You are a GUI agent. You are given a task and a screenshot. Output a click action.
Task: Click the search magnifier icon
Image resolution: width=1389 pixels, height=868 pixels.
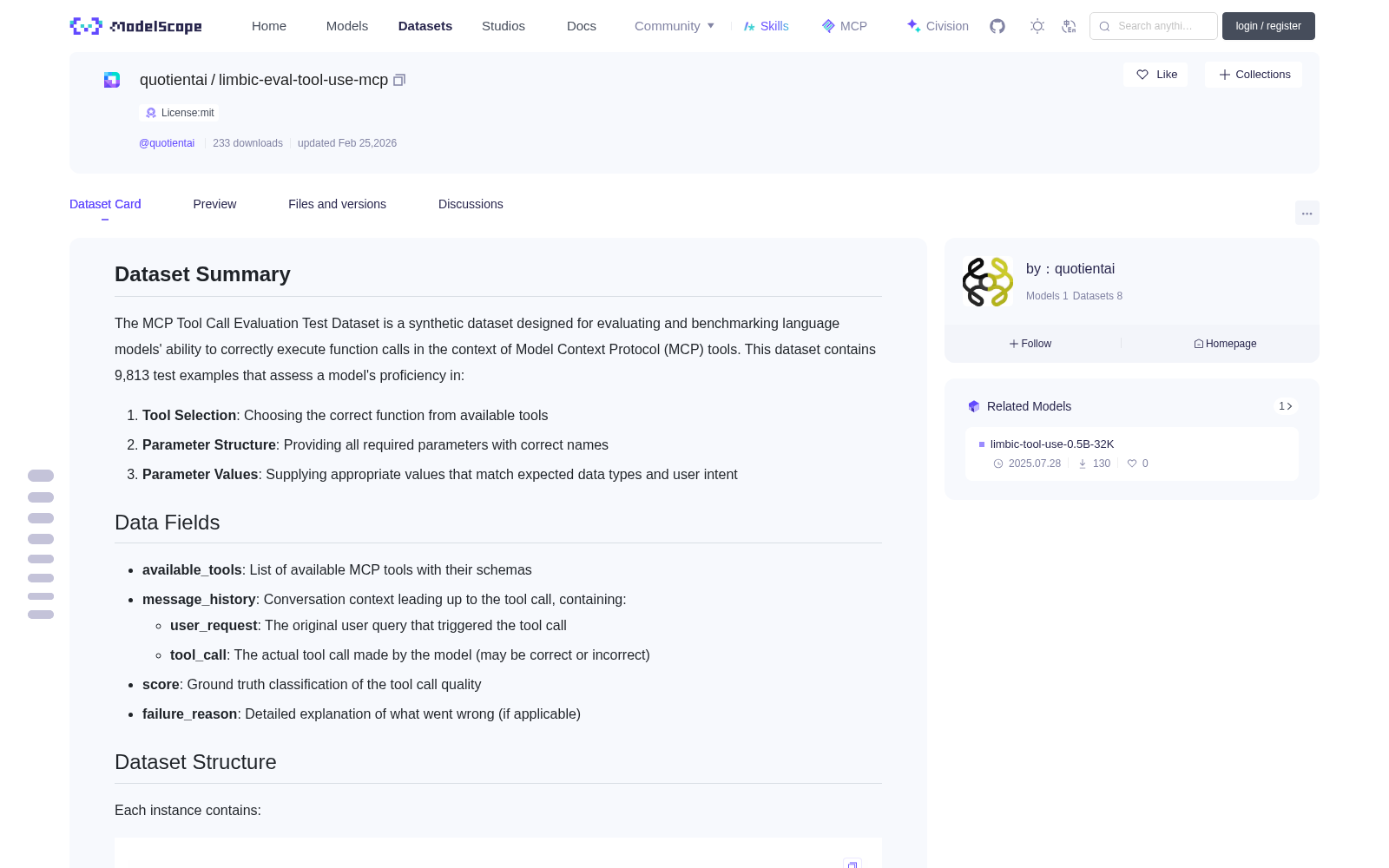point(1104,26)
